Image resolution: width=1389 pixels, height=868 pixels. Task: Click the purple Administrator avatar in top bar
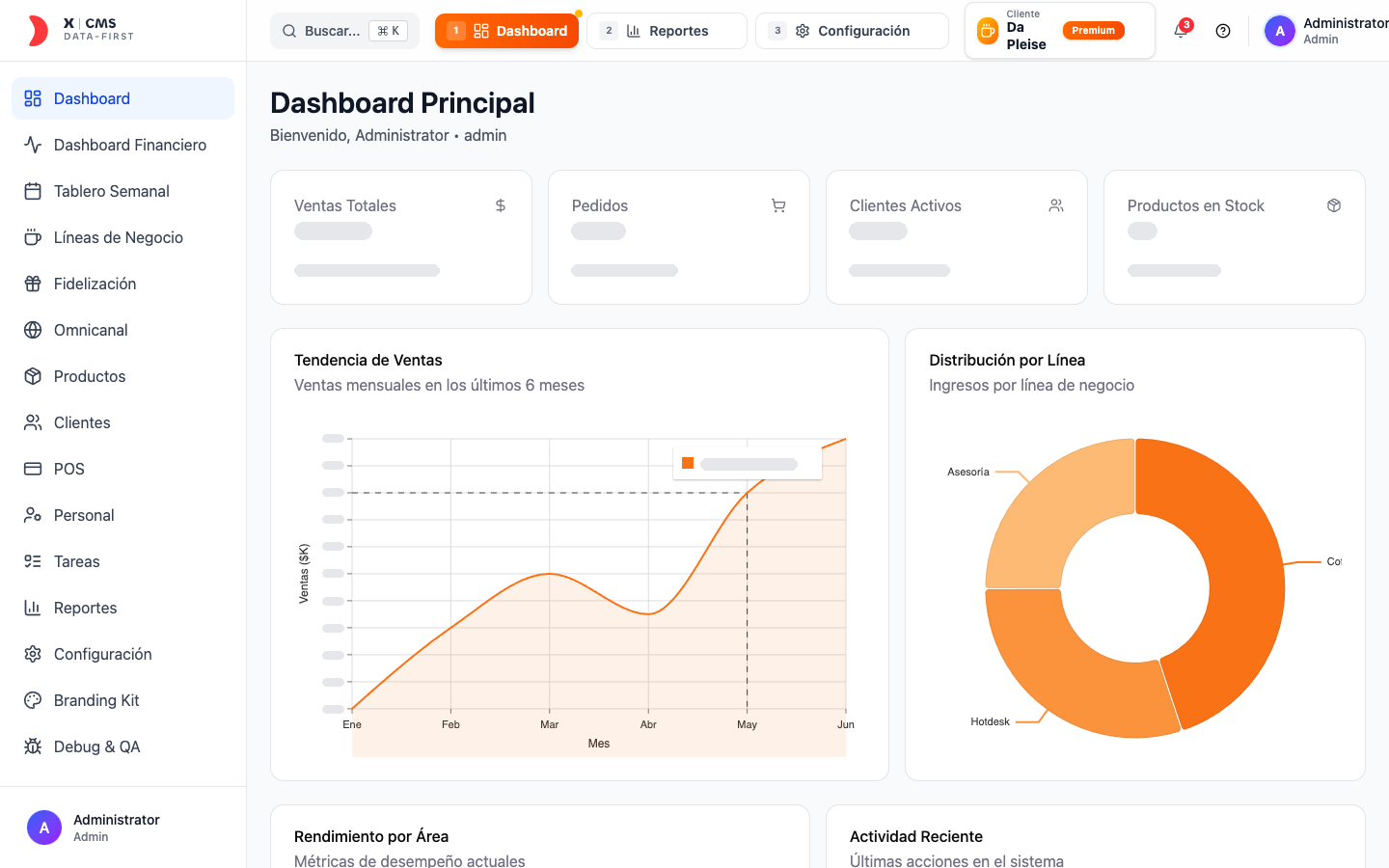coord(1280,31)
